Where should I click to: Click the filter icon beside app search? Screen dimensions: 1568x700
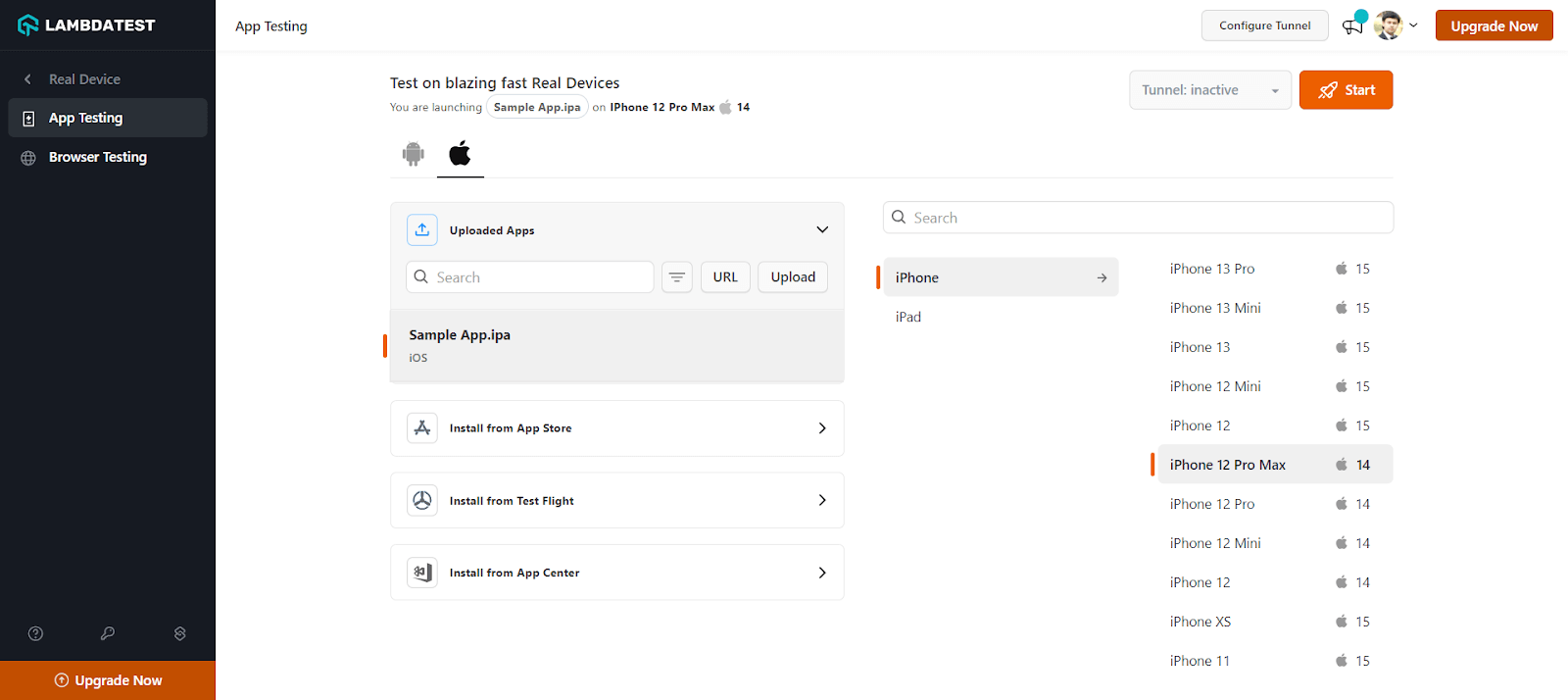(677, 277)
